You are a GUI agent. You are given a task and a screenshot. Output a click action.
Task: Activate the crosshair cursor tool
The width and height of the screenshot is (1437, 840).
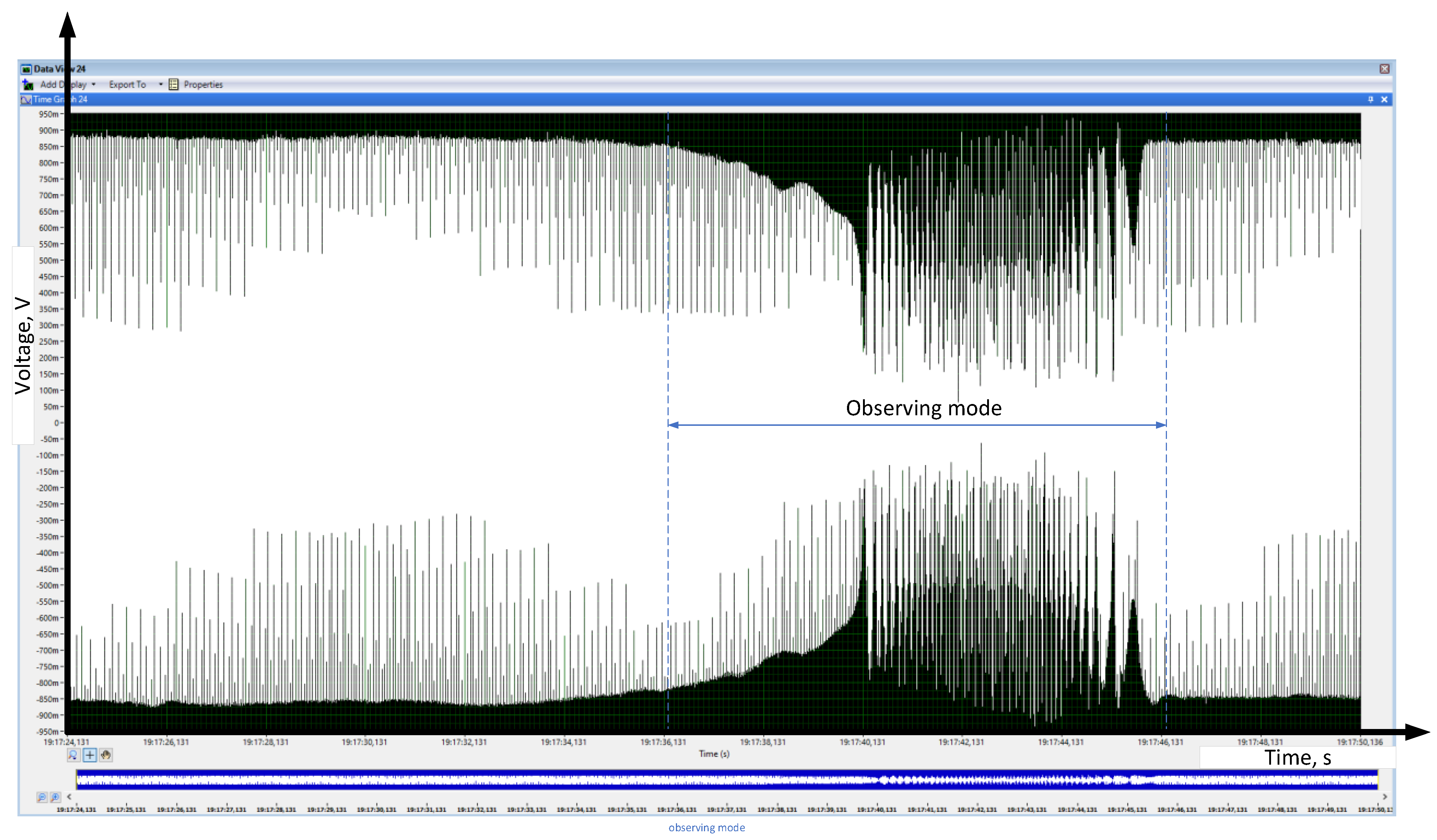pyautogui.click(x=90, y=755)
